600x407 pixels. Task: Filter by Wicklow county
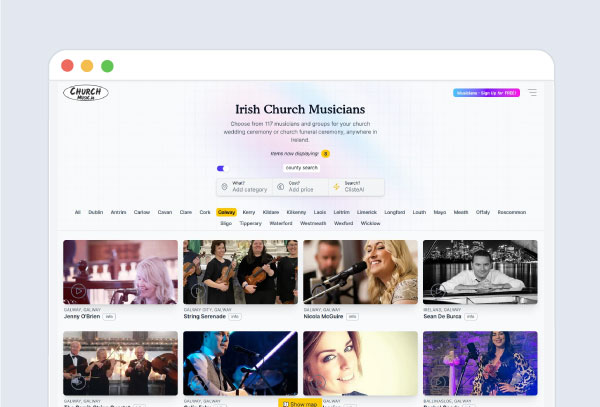coord(370,223)
